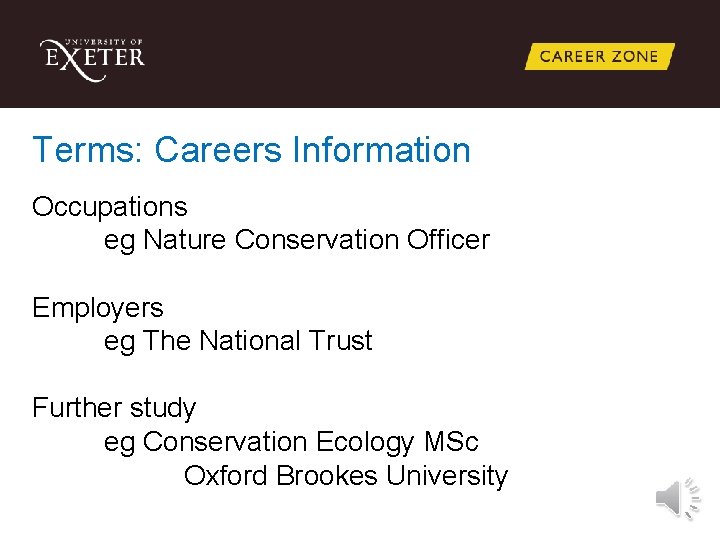Click the Further study heading
Viewport: 720px width, 540px height.
tap(114, 408)
